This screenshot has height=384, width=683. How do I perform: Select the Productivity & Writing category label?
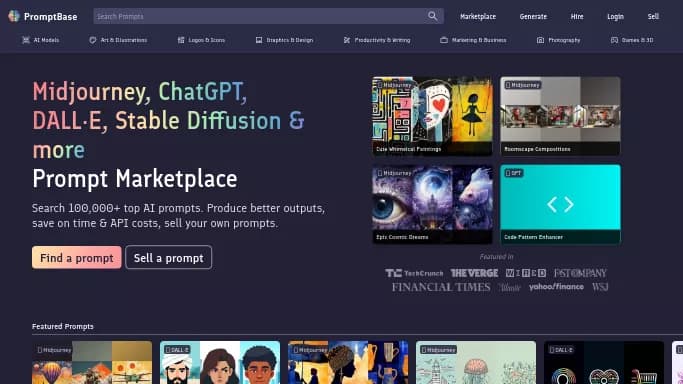[382, 40]
